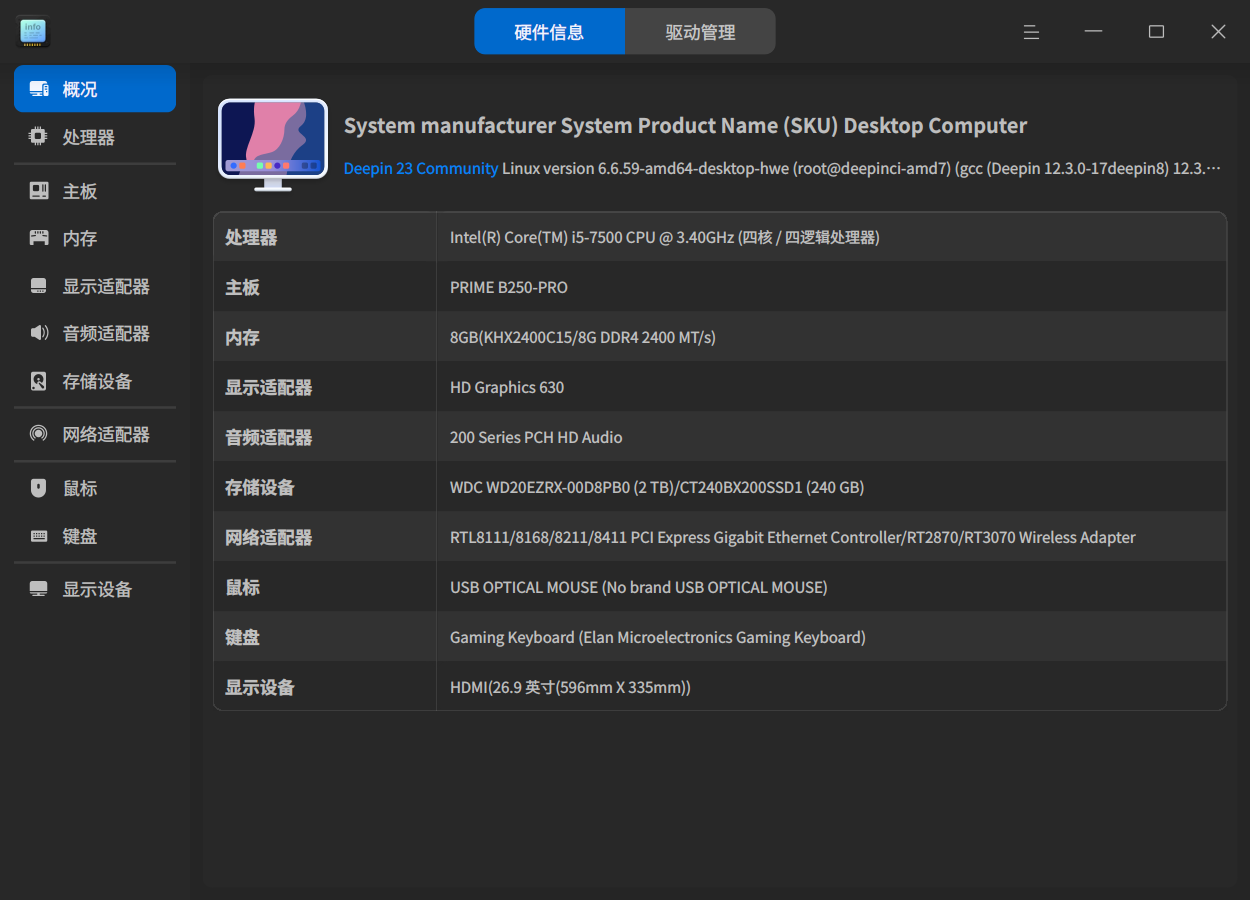Select 键盘 label in sidebar
This screenshot has height=900, width=1250.
(x=80, y=536)
